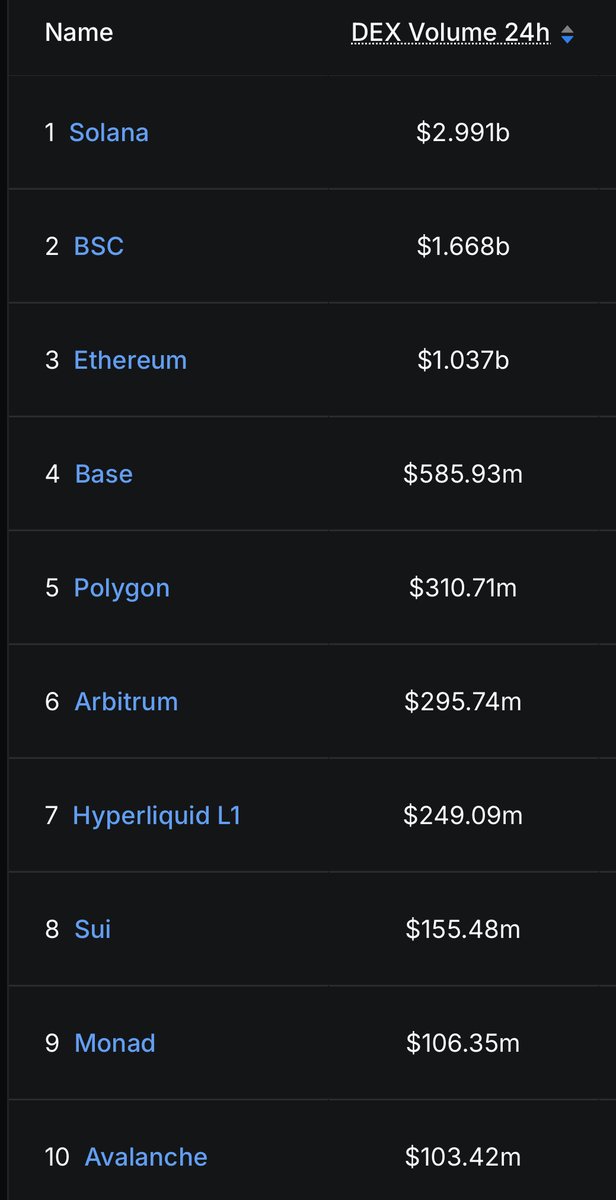Image resolution: width=616 pixels, height=1200 pixels.
Task: Click BSC's $1.668b volume value
Action: pyautogui.click(x=463, y=246)
